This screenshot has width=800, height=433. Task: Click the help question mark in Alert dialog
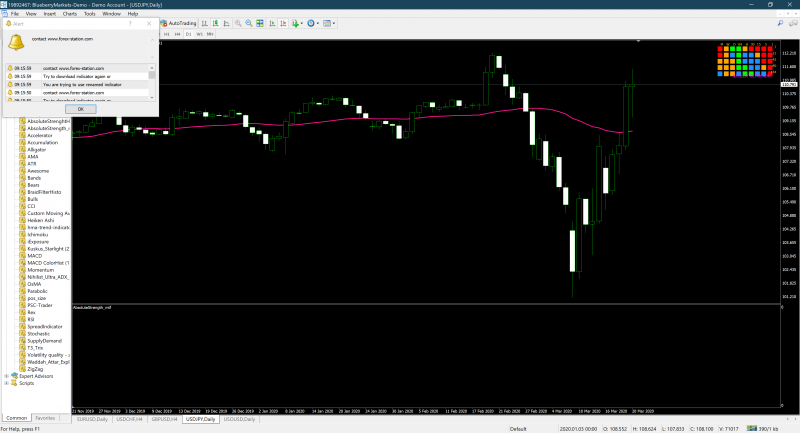(x=130, y=23)
